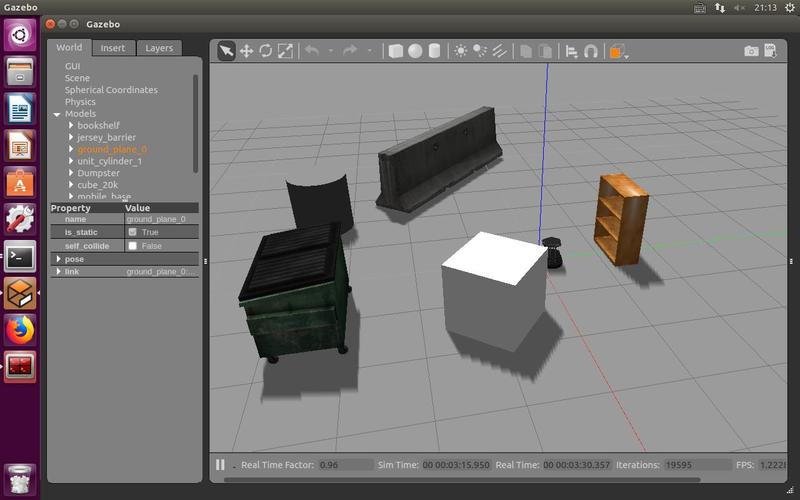
Task: Toggle the is_static checkbox
Action: tap(133, 232)
